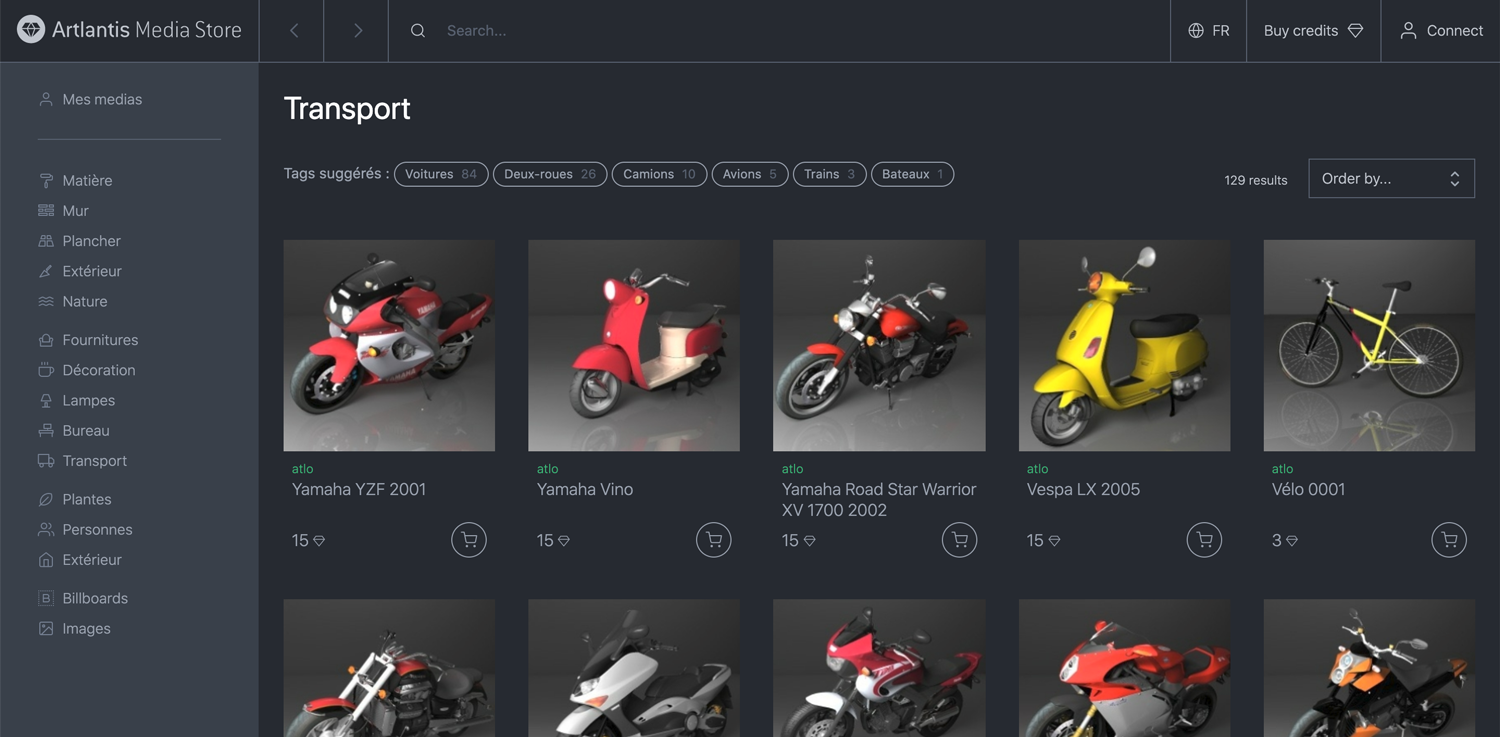Add Vélo 0001 to cart
Image resolution: width=1500 pixels, height=737 pixels.
pos(1449,540)
